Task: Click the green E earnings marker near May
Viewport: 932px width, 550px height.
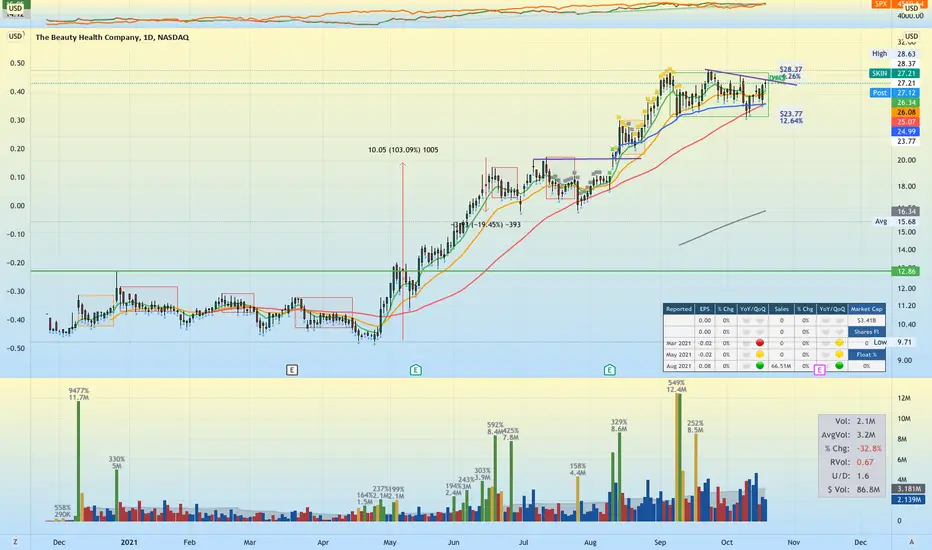Action: point(415,370)
